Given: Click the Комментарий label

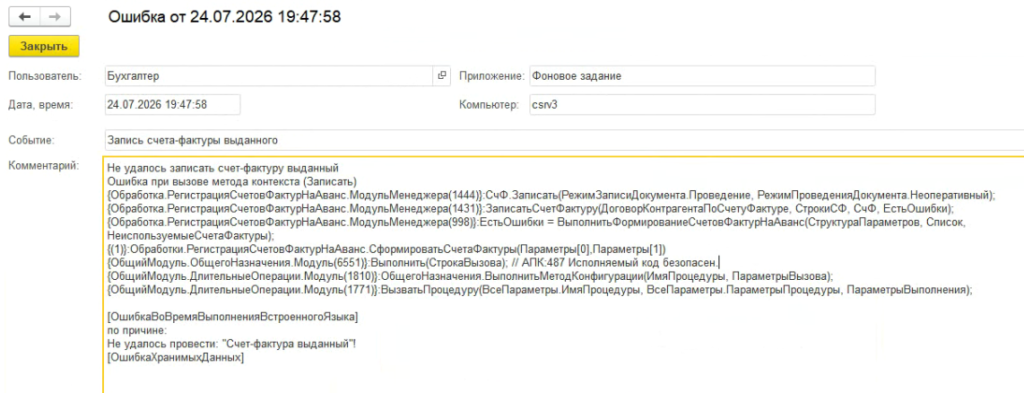Looking at the screenshot, I should coord(44,166).
